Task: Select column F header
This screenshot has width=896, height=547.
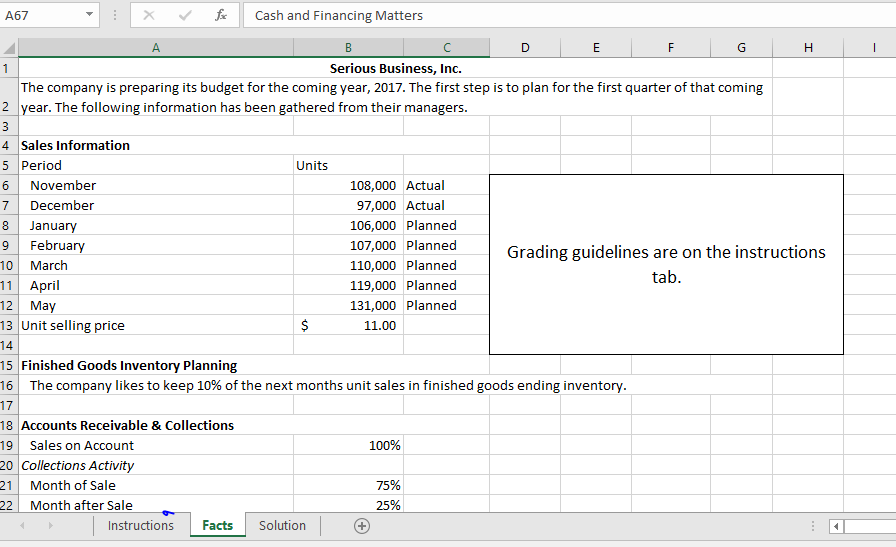Action: (671, 48)
